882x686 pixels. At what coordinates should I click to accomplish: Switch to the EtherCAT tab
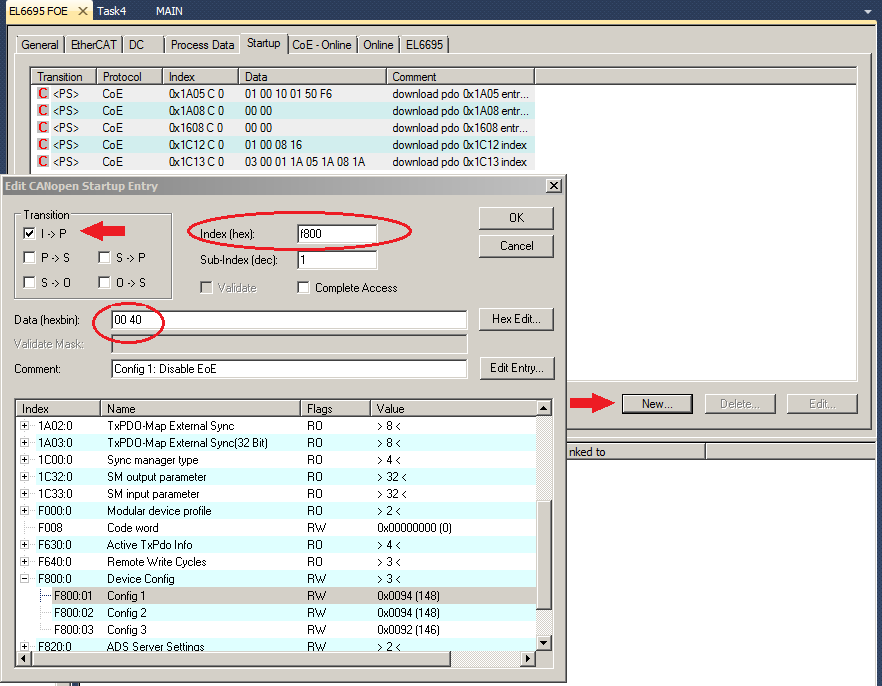pos(93,45)
